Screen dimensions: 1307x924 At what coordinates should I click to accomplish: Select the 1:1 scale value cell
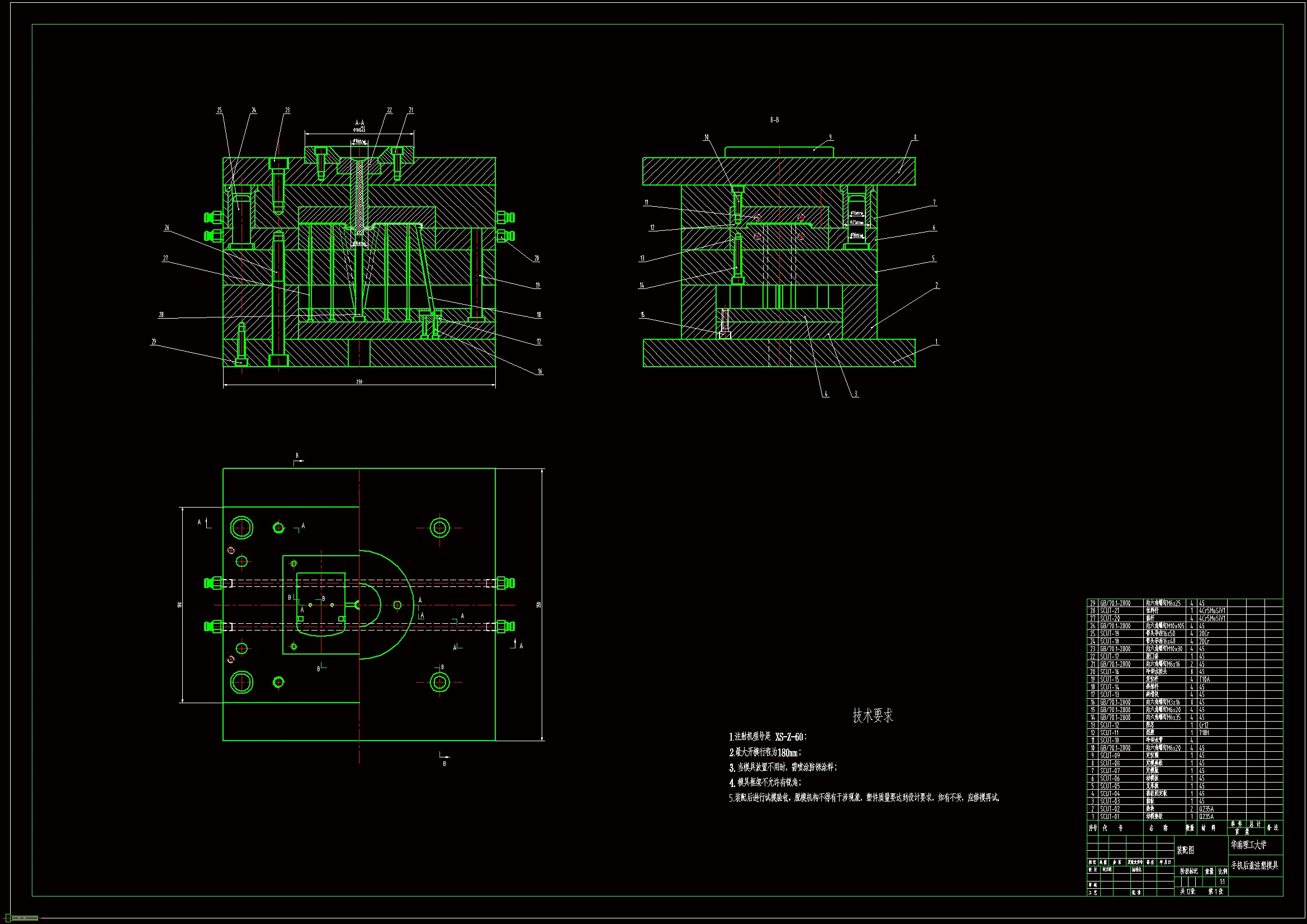(1221, 882)
